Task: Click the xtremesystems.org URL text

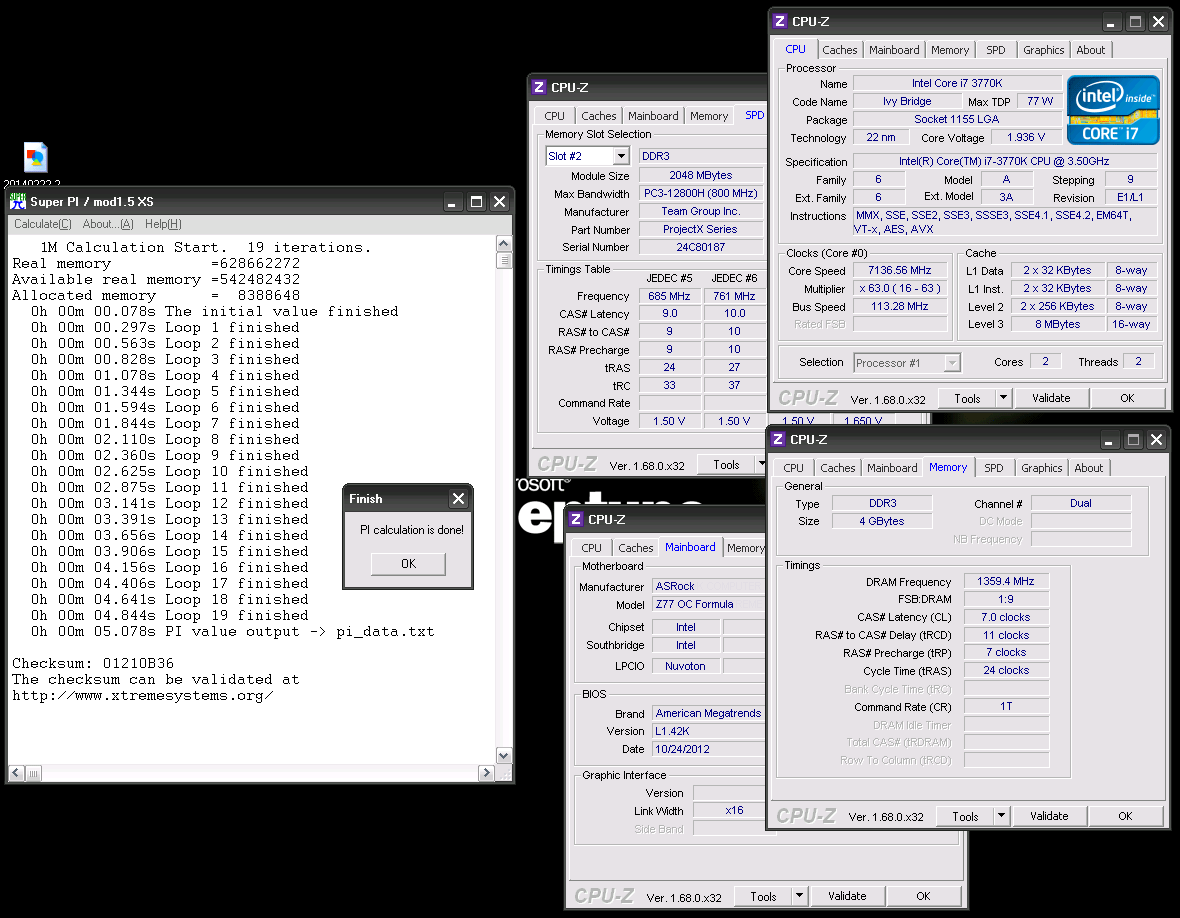Action: [142, 695]
